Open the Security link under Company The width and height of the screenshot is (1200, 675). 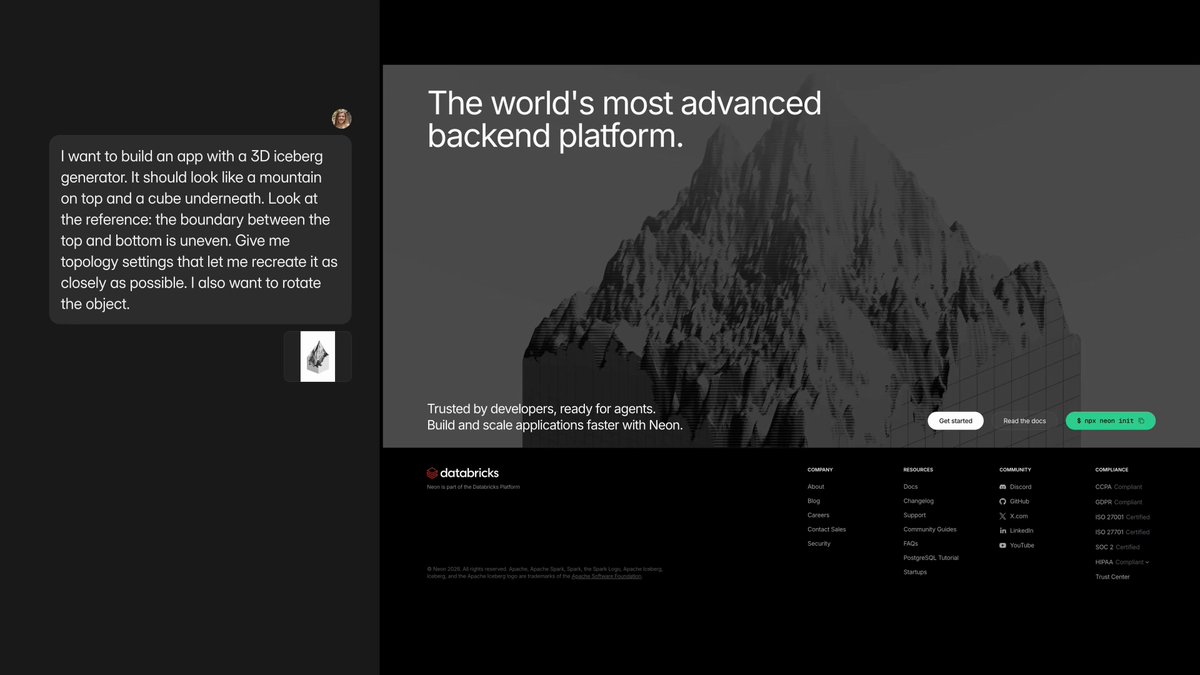coord(819,544)
